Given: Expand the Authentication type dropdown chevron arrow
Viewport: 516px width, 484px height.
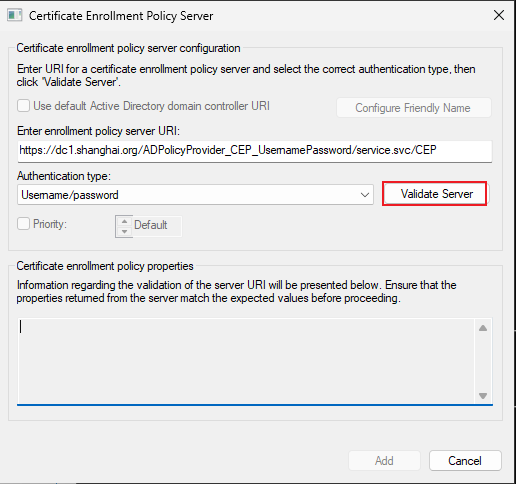Looking at the screenshot, I should [365, 195].
